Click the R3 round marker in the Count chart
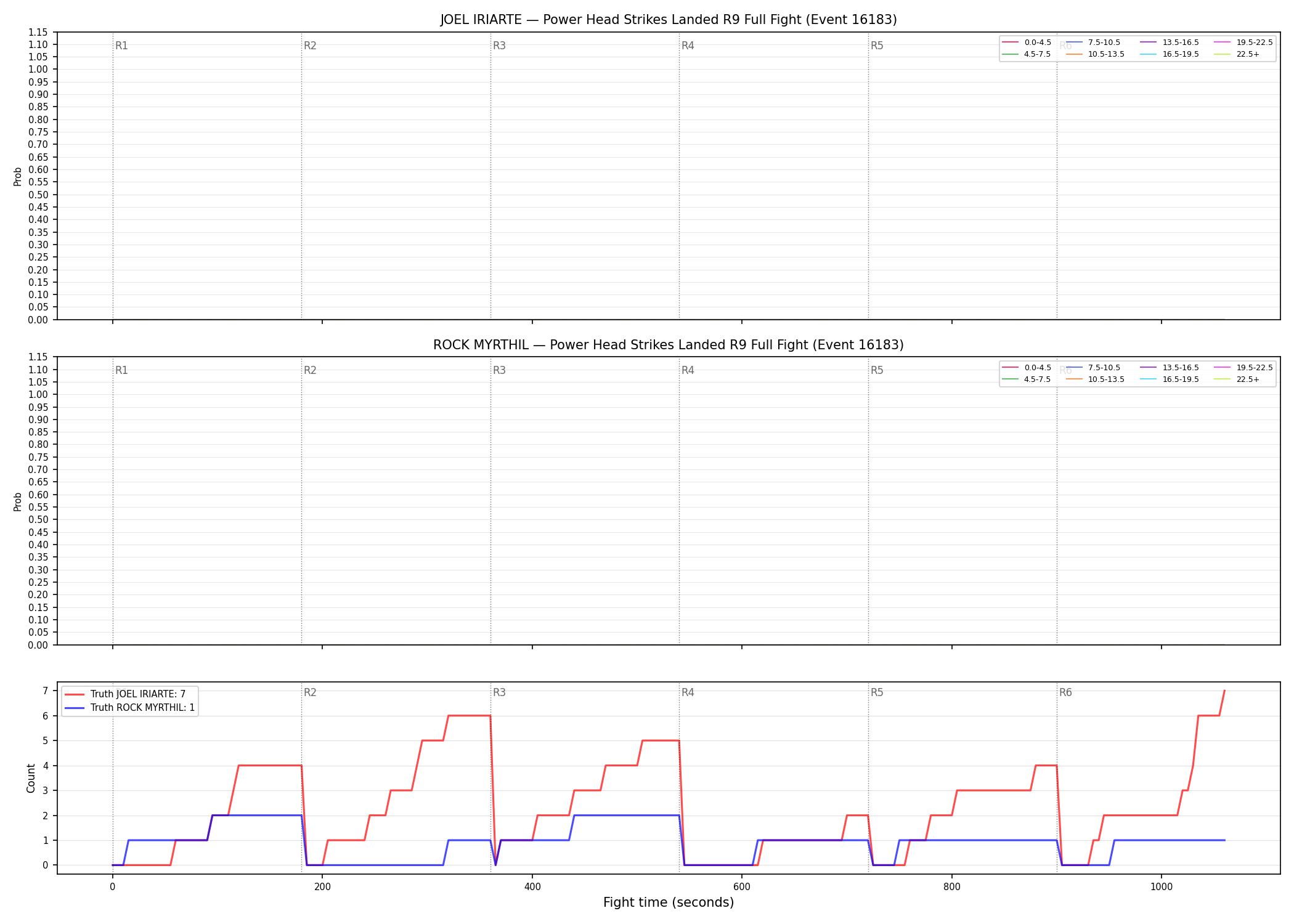 pyautogui.click(x=499, y=692)
